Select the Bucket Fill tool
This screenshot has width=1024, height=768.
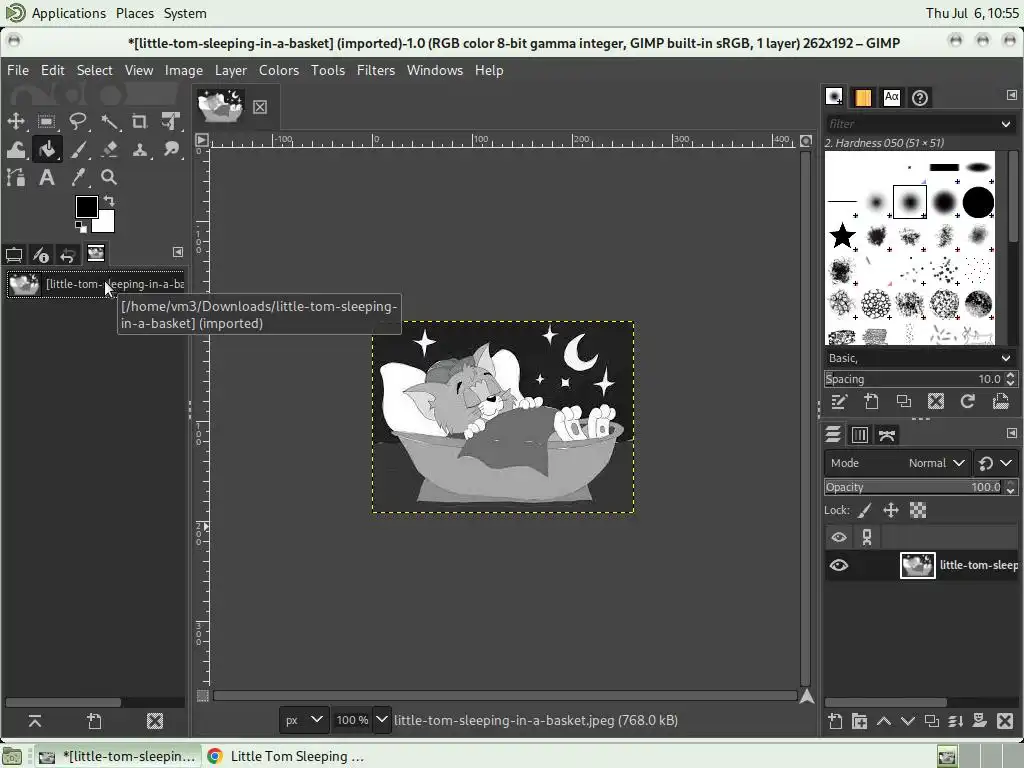(x=46, y=150)
